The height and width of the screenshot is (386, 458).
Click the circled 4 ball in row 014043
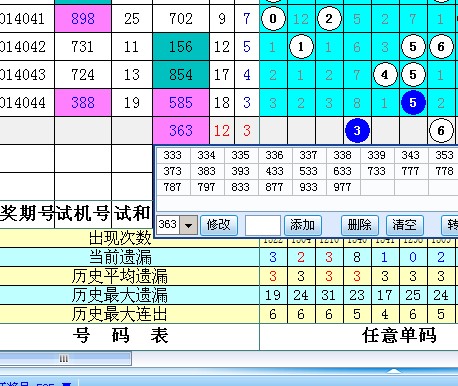(385, 74)
